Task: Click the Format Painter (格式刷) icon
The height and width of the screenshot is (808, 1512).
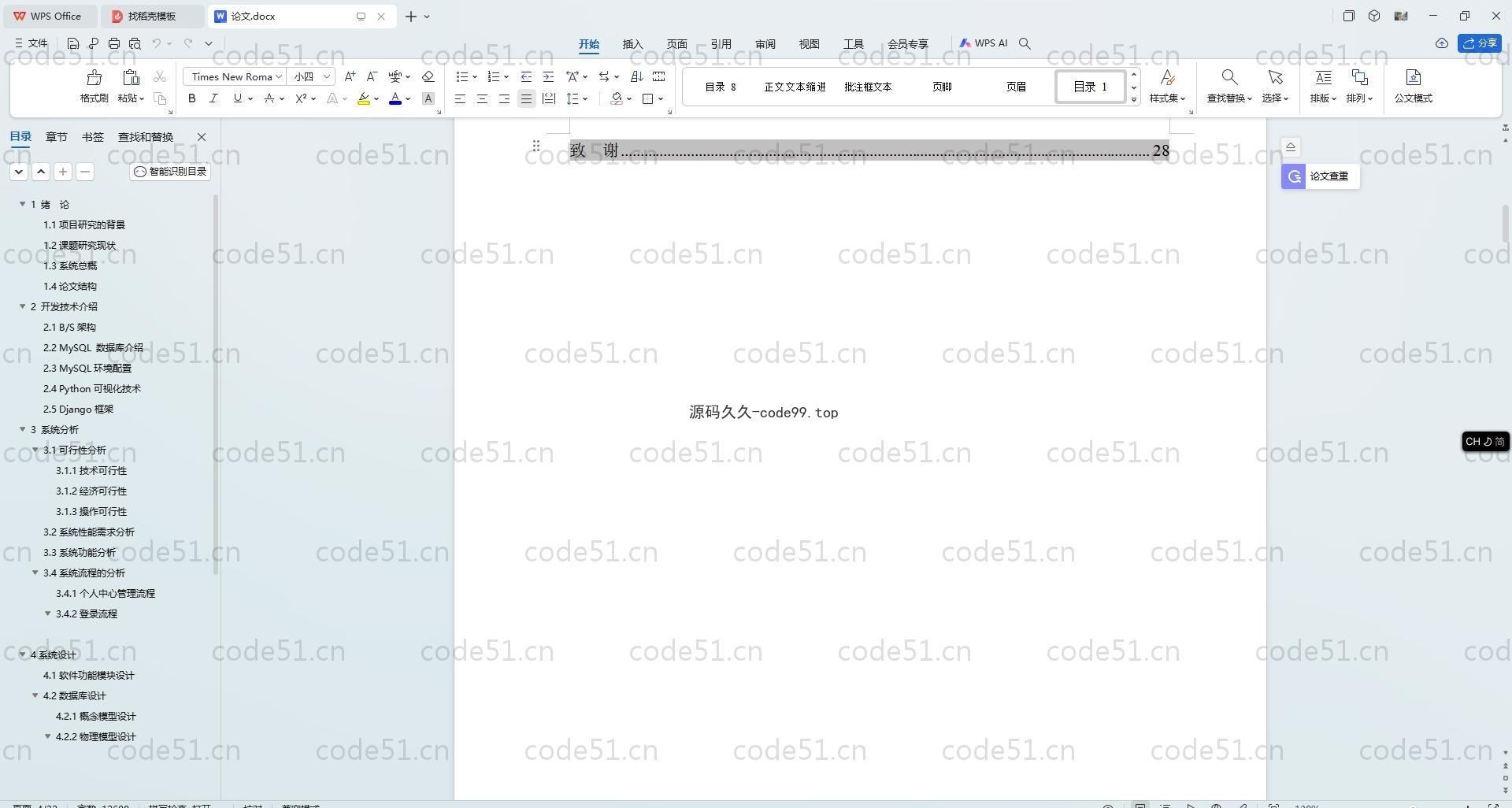Action: (x=94, y=77)
